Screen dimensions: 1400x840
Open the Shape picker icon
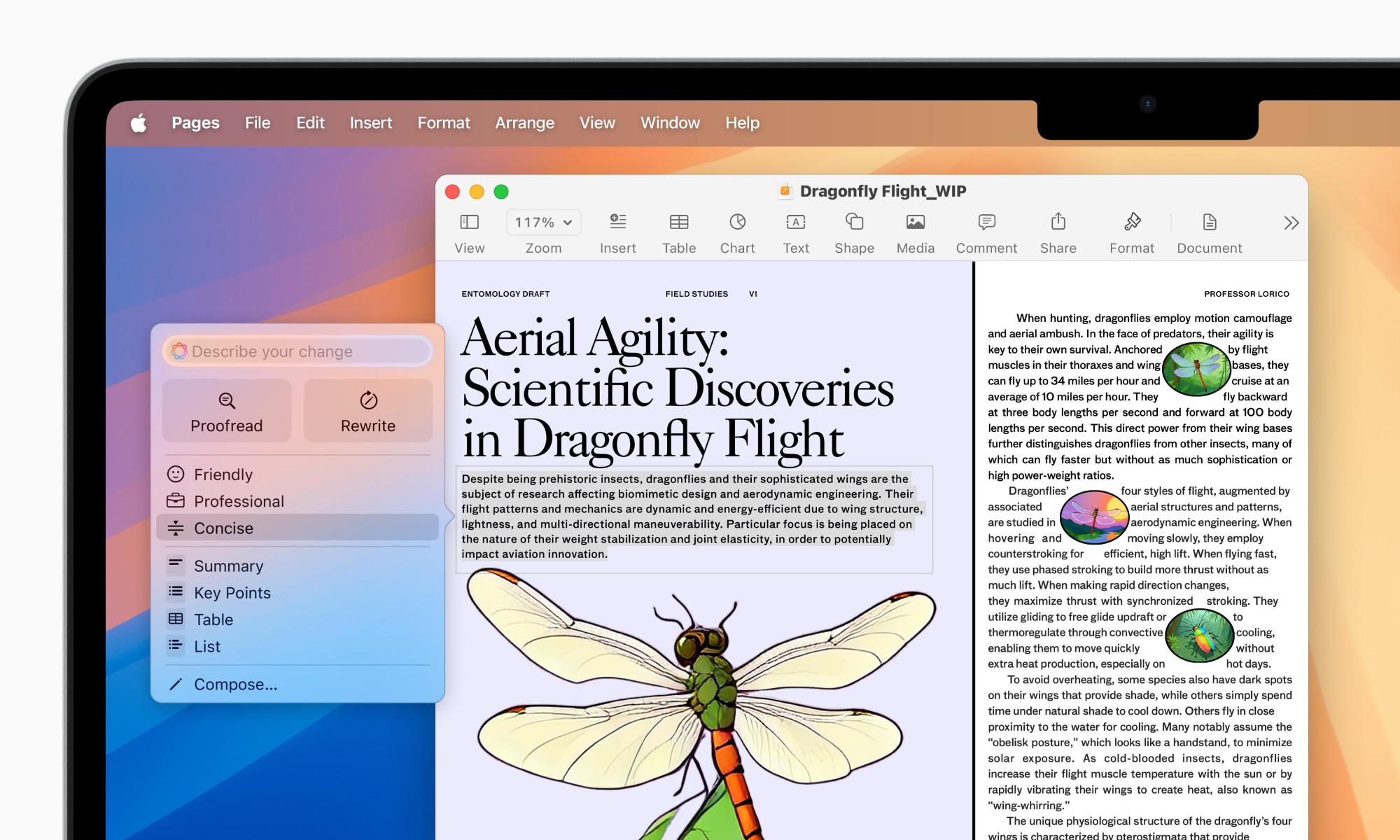click(x=854, y=222)
